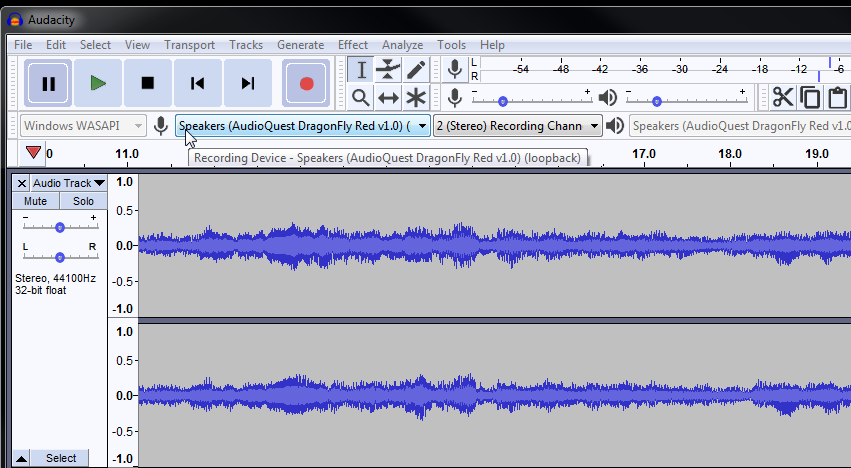Stop playback with the Stop button
This screenshot has height=468, width=851.
pos(148,84)
